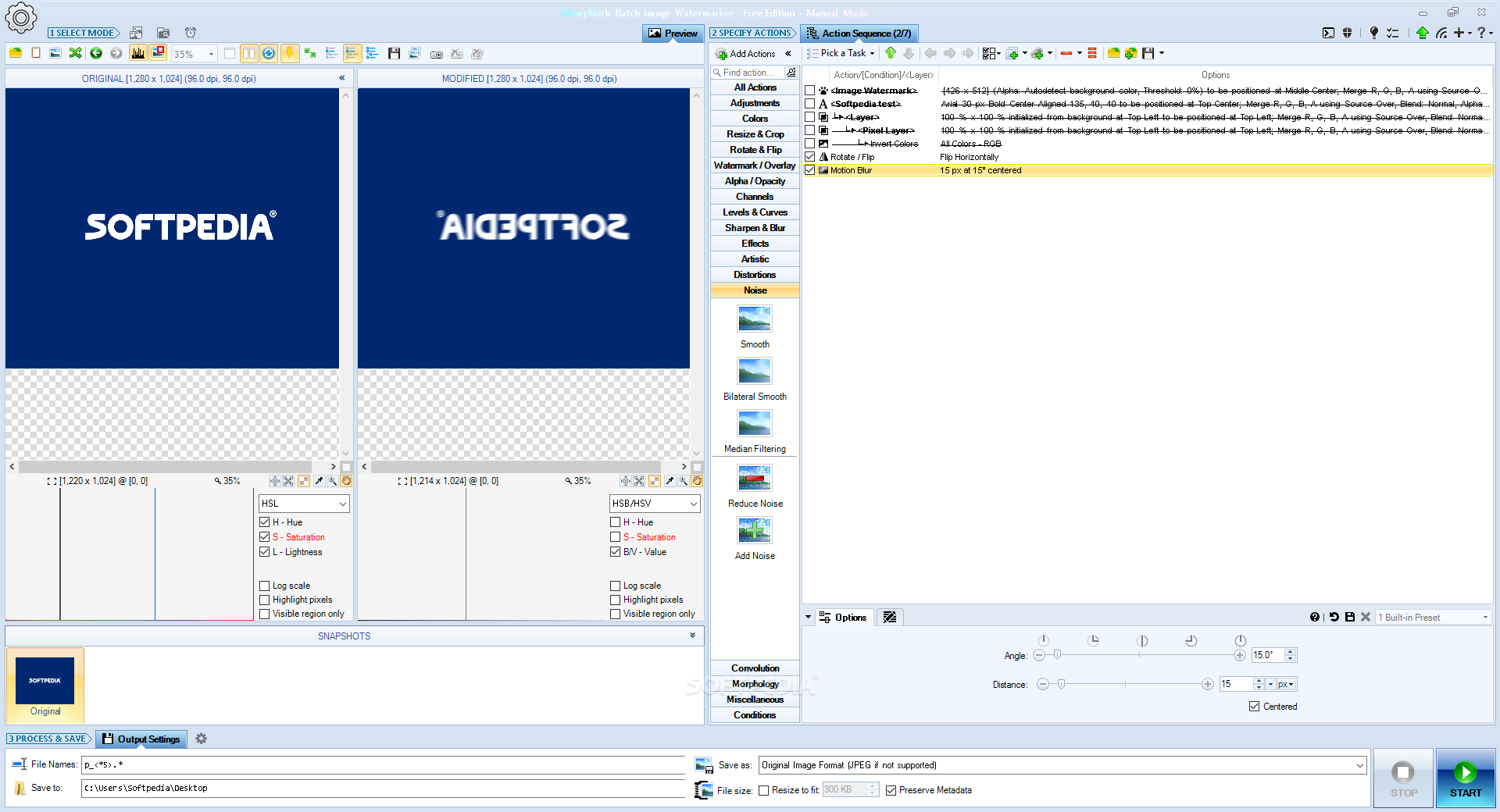Uncheck the Rotate / Flip action checkbox
The height and width of the screenshot is (812, 1500).
pos(810,157)
